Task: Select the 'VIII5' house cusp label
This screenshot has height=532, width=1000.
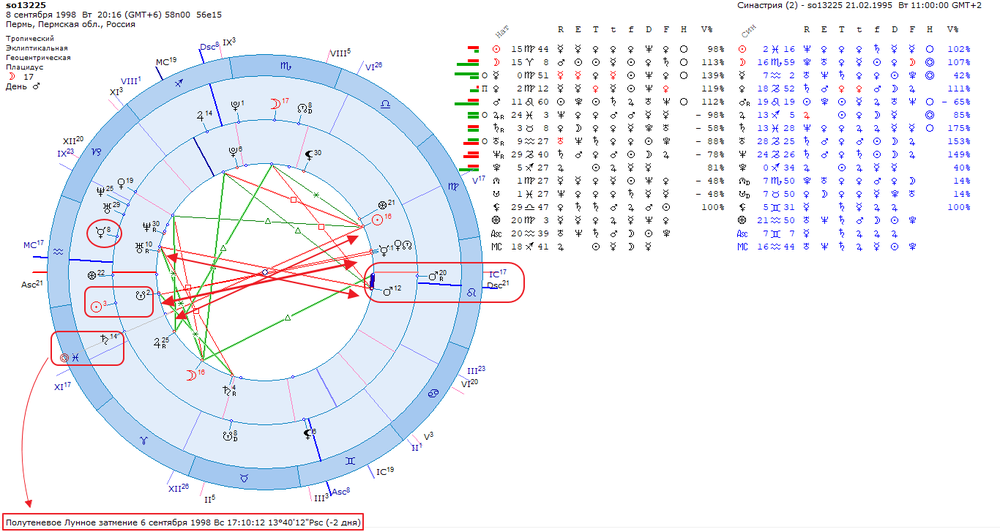Action: (x=340, y=53)
